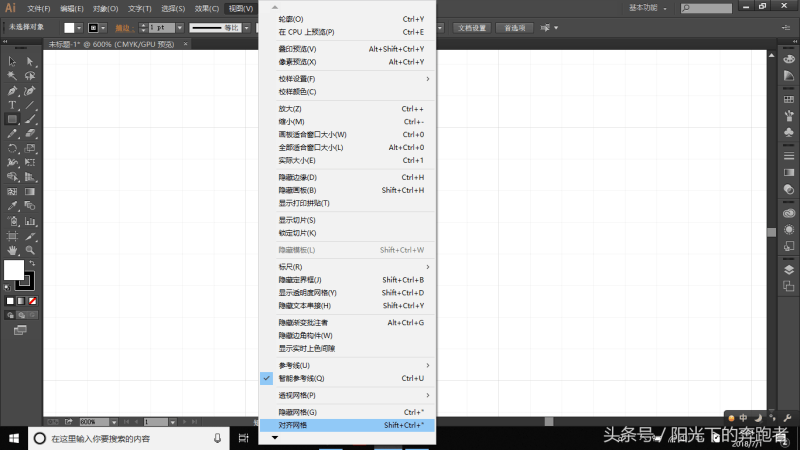Image resolution: width=800 pixels, height=450 pixels.
Task: Open Windows Start button
Action: click(14, 438)
